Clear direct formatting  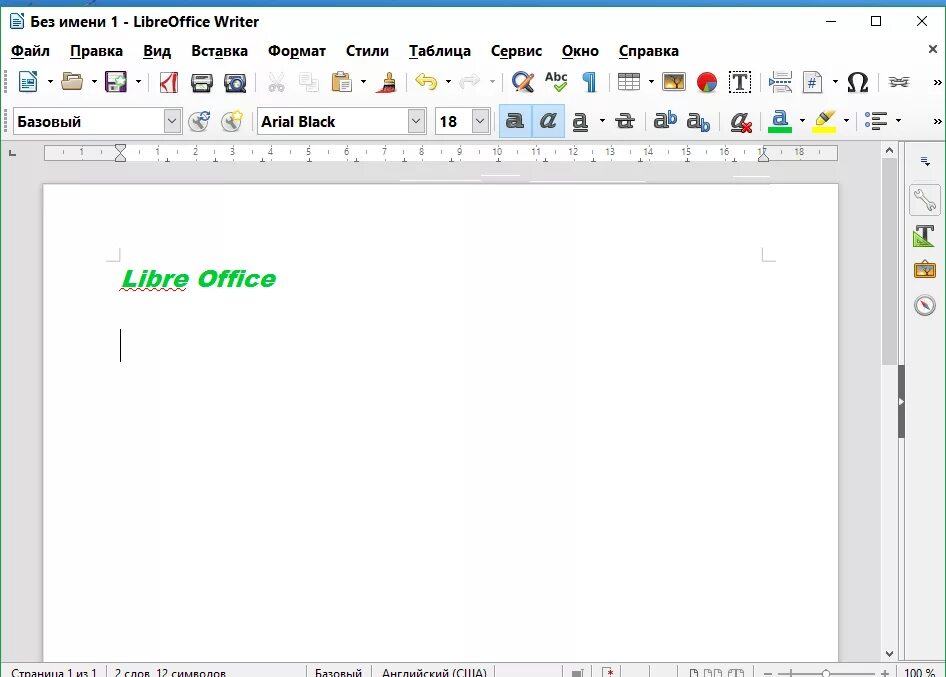click(x=740, y=121)
